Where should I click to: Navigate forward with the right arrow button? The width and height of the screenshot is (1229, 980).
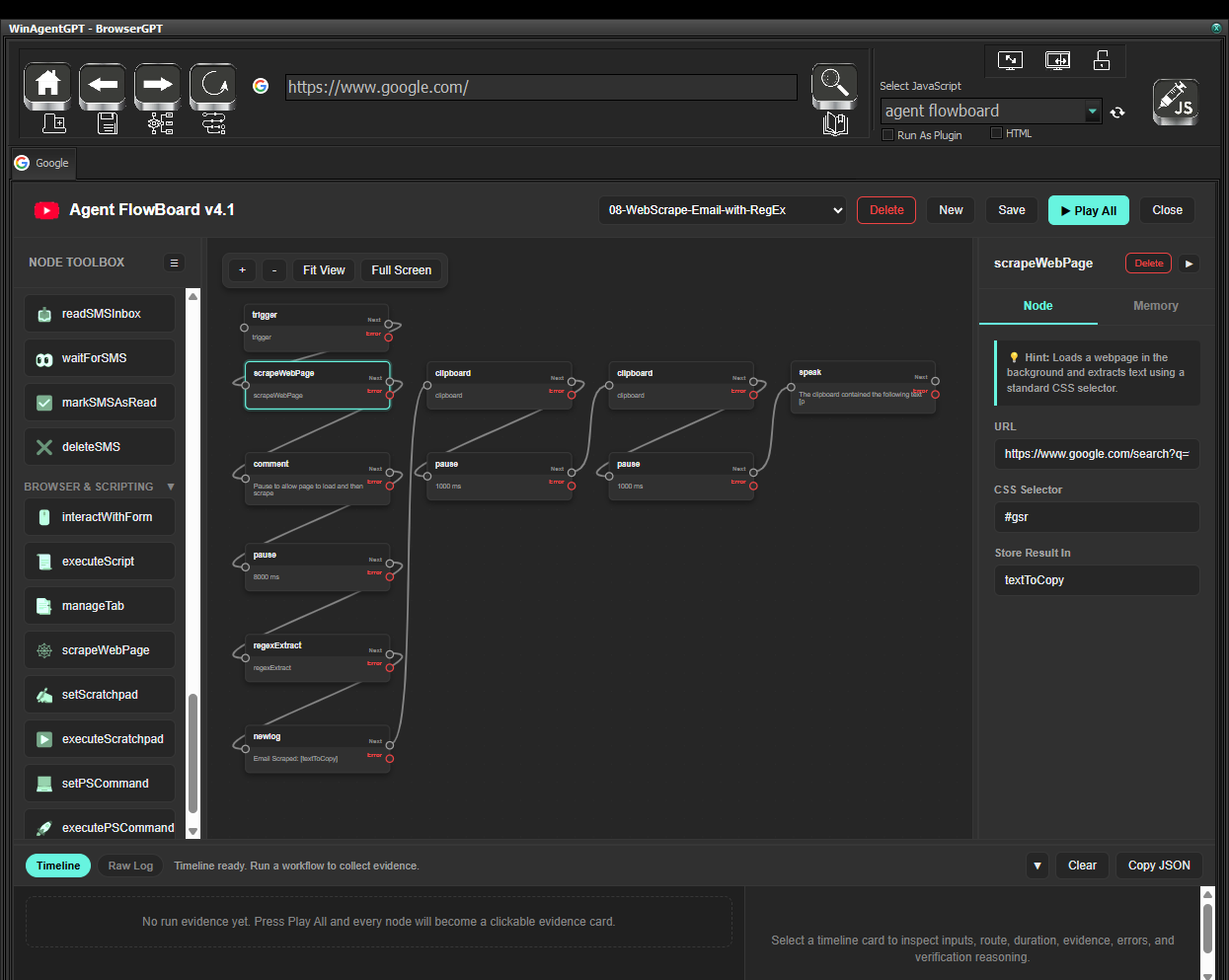click(x=158, y=85)
